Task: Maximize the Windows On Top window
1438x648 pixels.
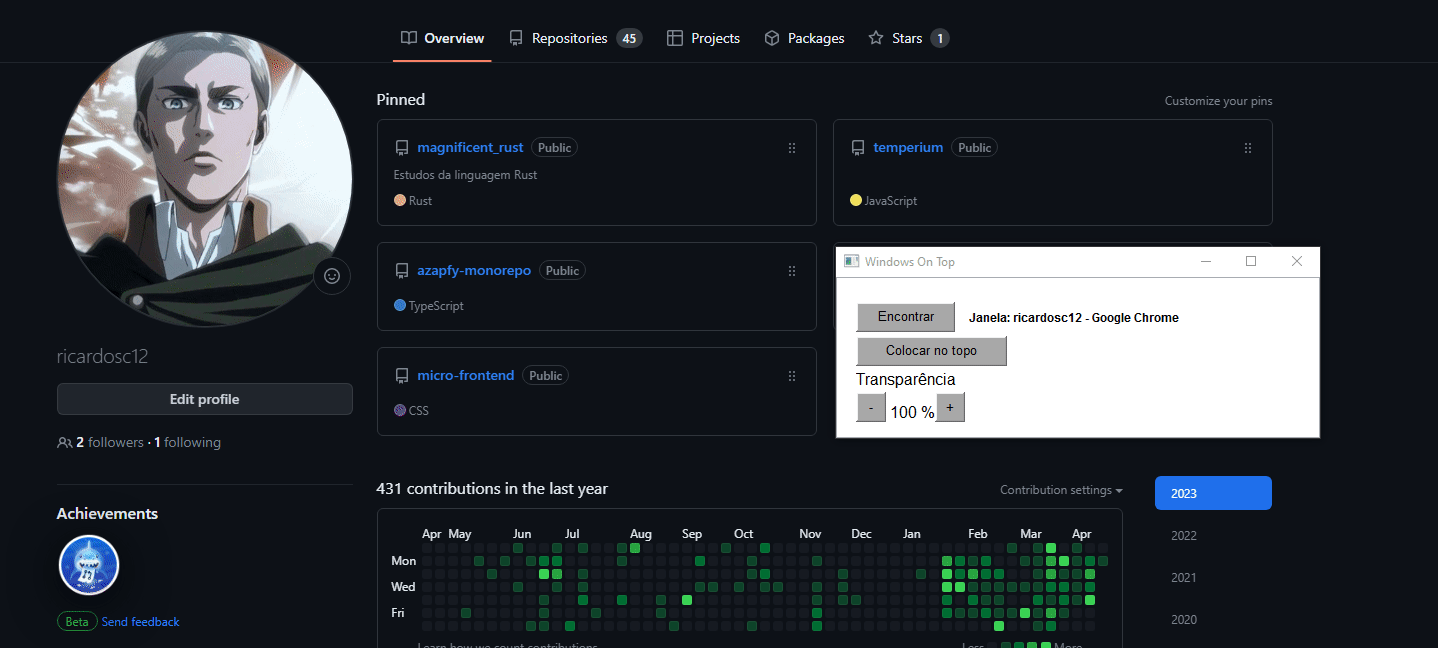Action: pyautogui.click(x=1251, y=261)
